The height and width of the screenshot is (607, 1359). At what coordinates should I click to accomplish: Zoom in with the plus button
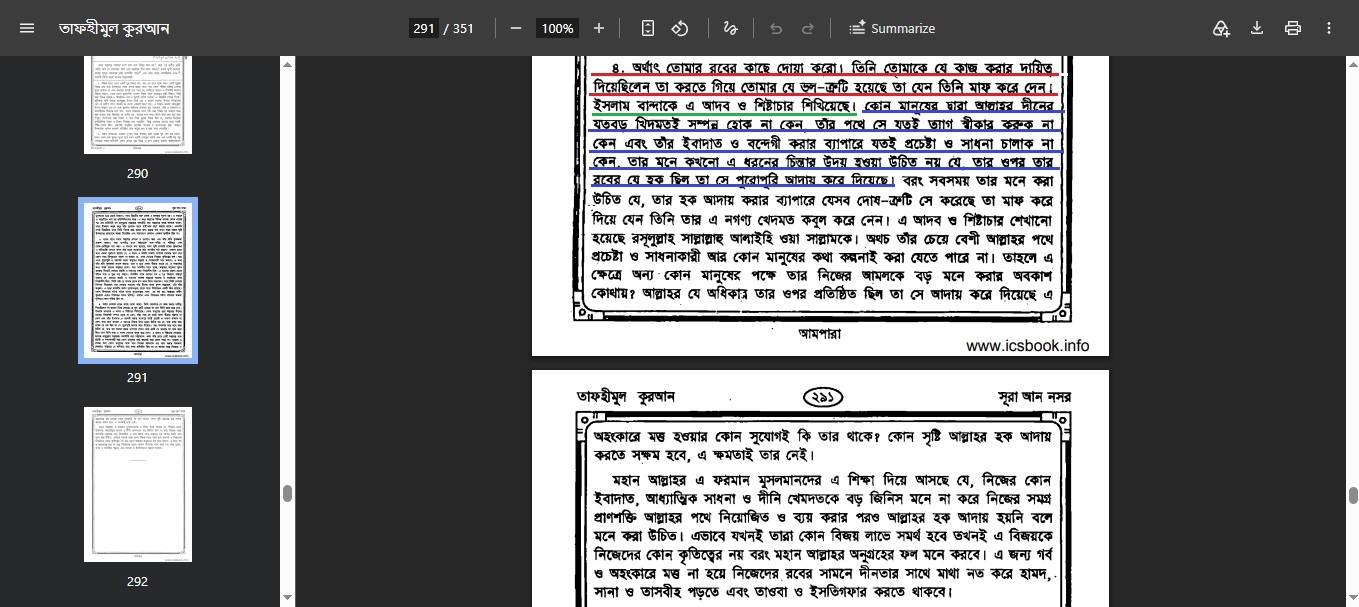599,28
